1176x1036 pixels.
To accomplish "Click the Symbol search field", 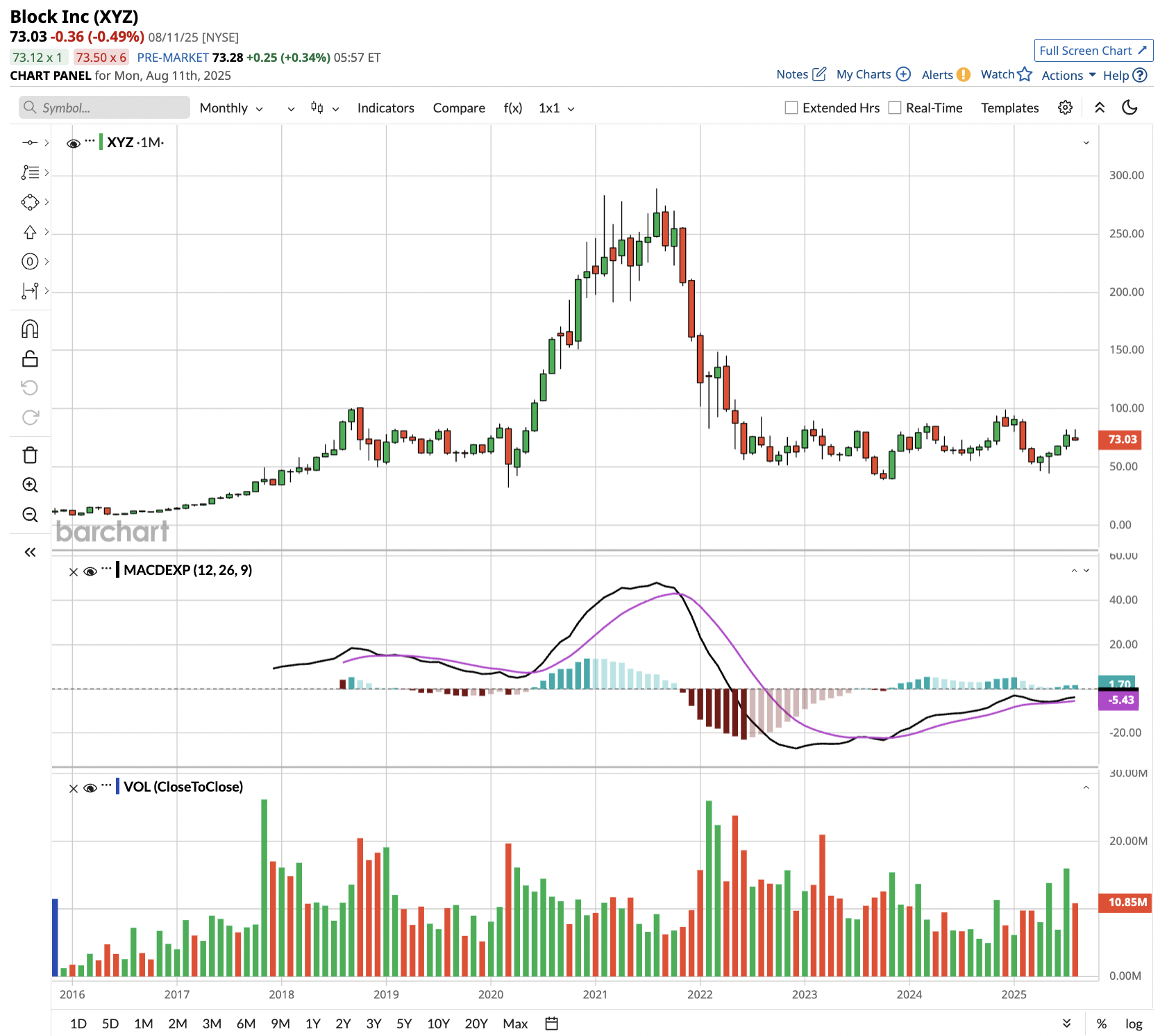I will pos(104,107).
